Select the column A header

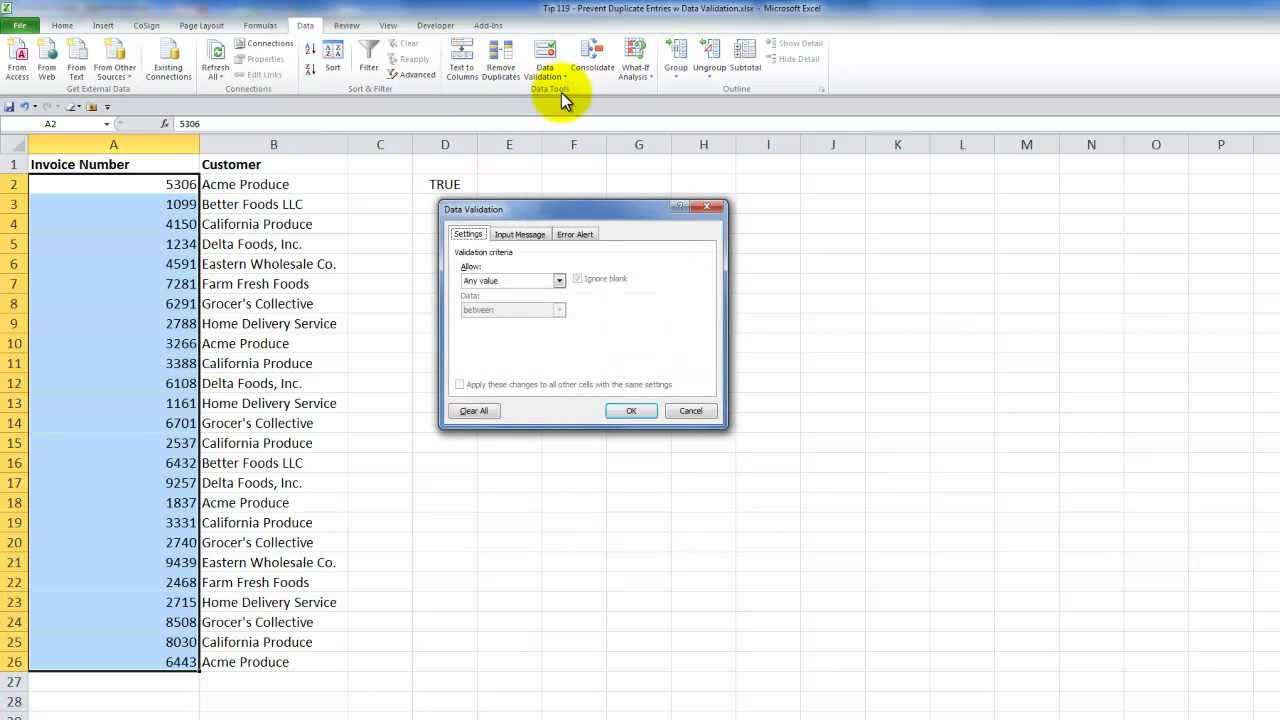coord(113,145)
